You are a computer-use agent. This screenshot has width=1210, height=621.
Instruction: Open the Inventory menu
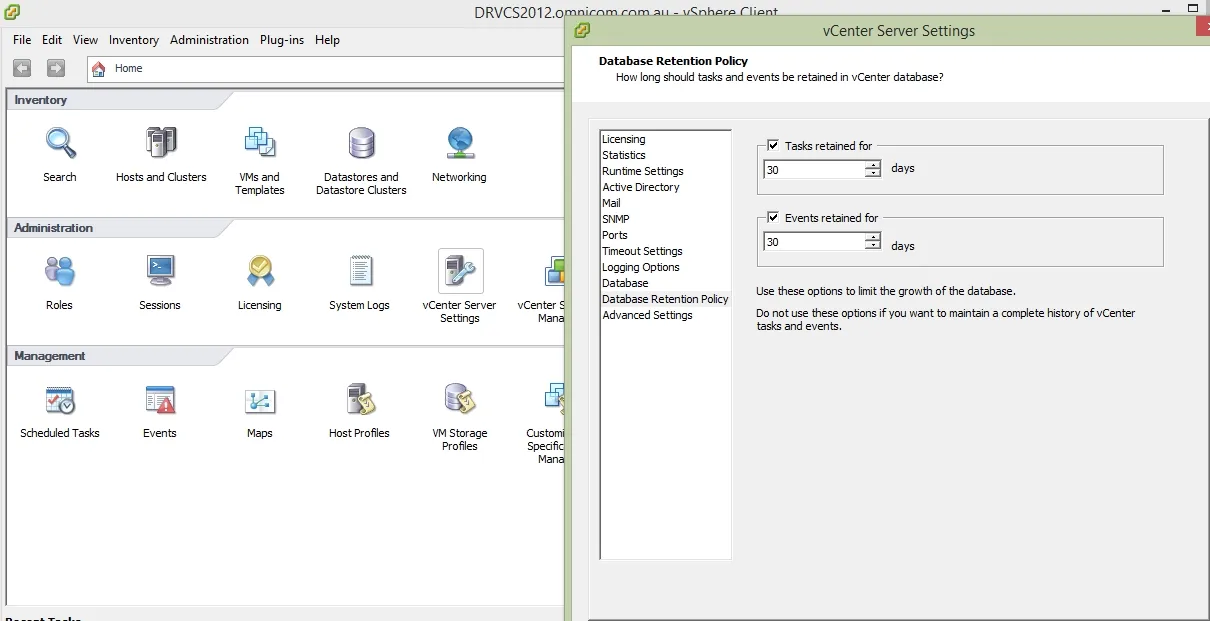tap(134, 40)
